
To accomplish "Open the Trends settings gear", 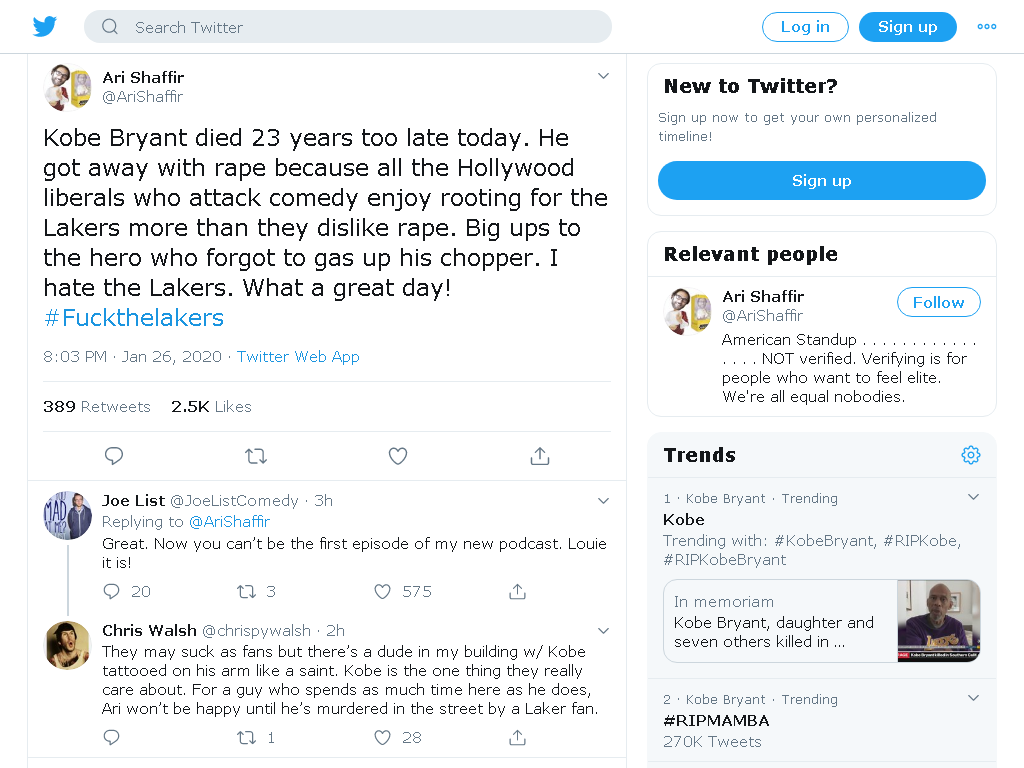I will (970, 455).
